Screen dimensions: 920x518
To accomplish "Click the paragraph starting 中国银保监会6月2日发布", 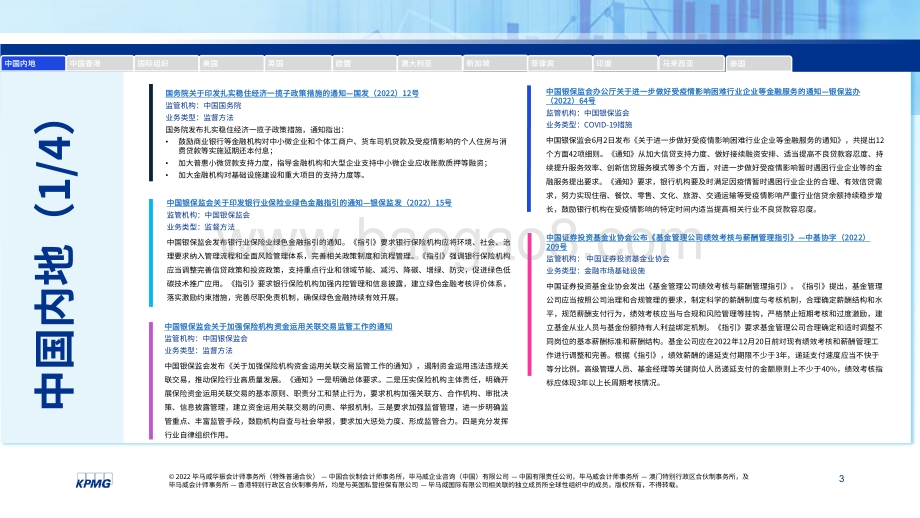I will [x=715, y=175].
